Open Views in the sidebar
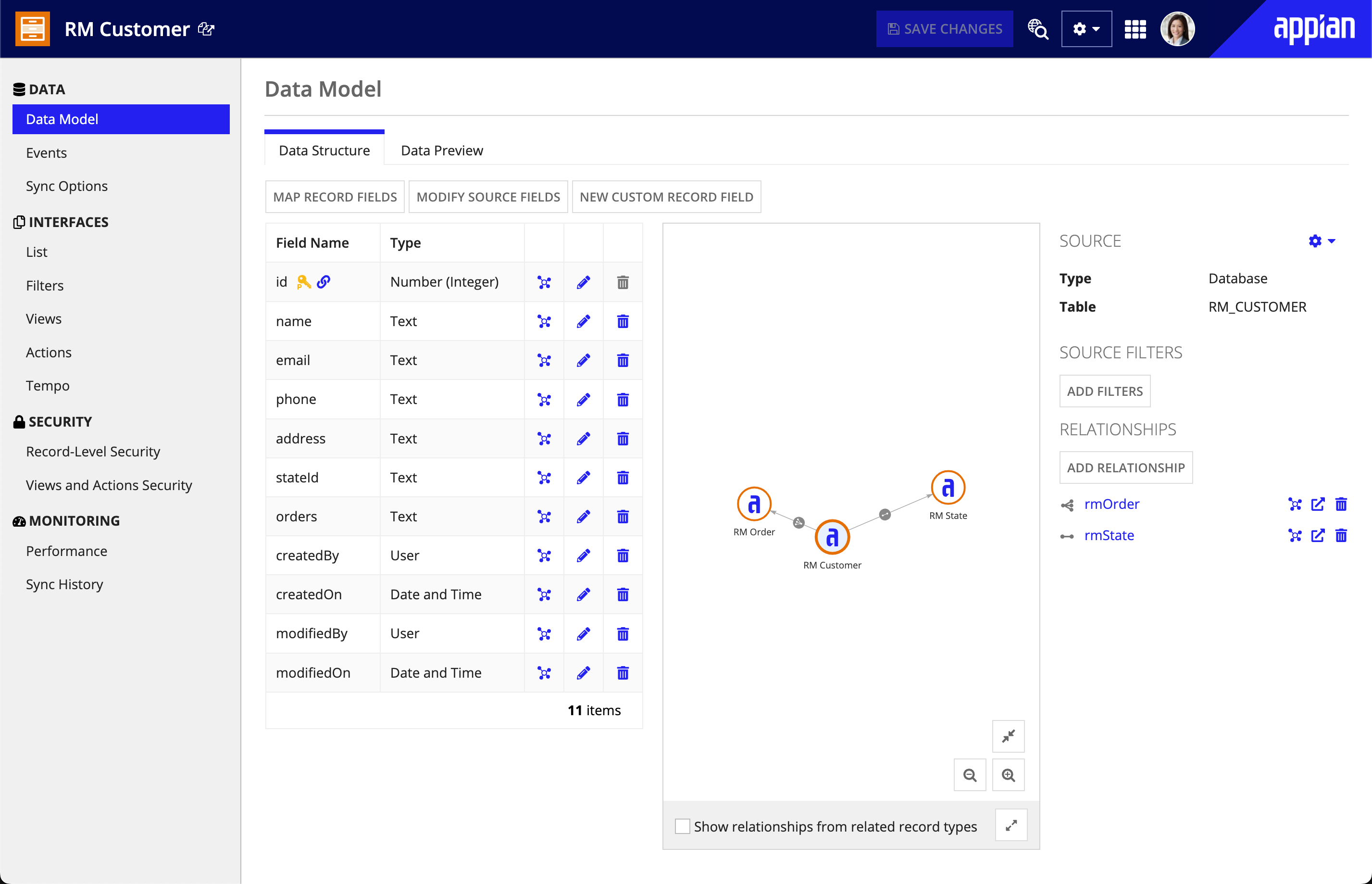 click(x=44, y=318)
